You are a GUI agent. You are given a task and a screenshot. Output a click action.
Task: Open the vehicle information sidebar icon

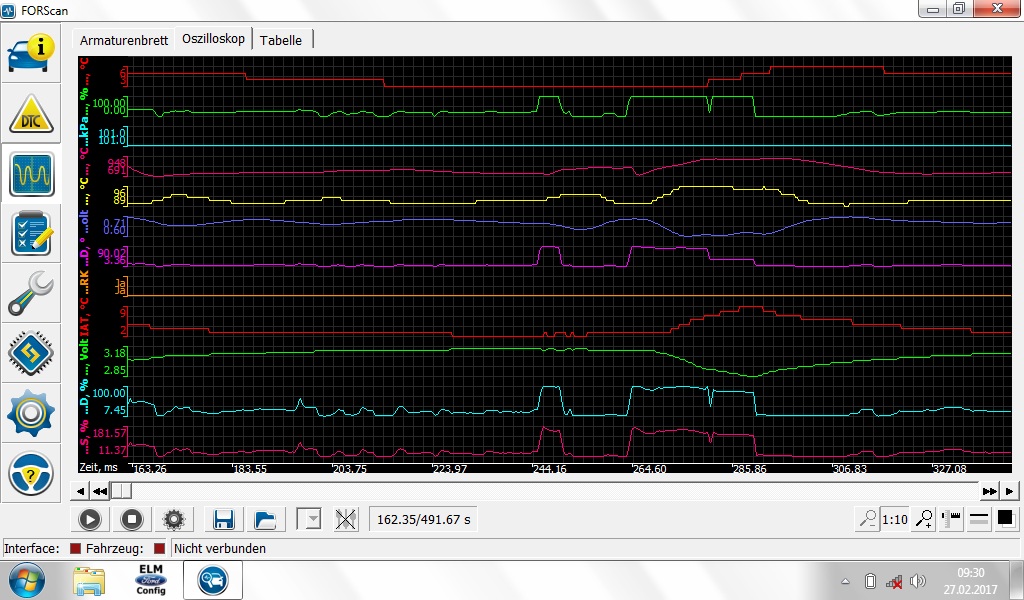coord(31,54)
